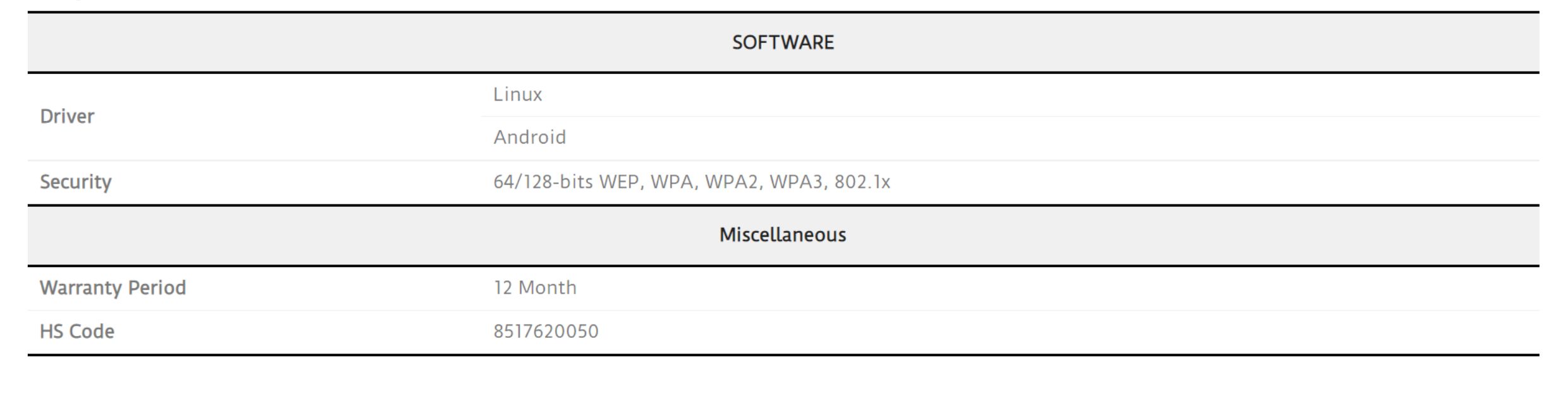Click WPA3 in the security list

tap(797, 182)
